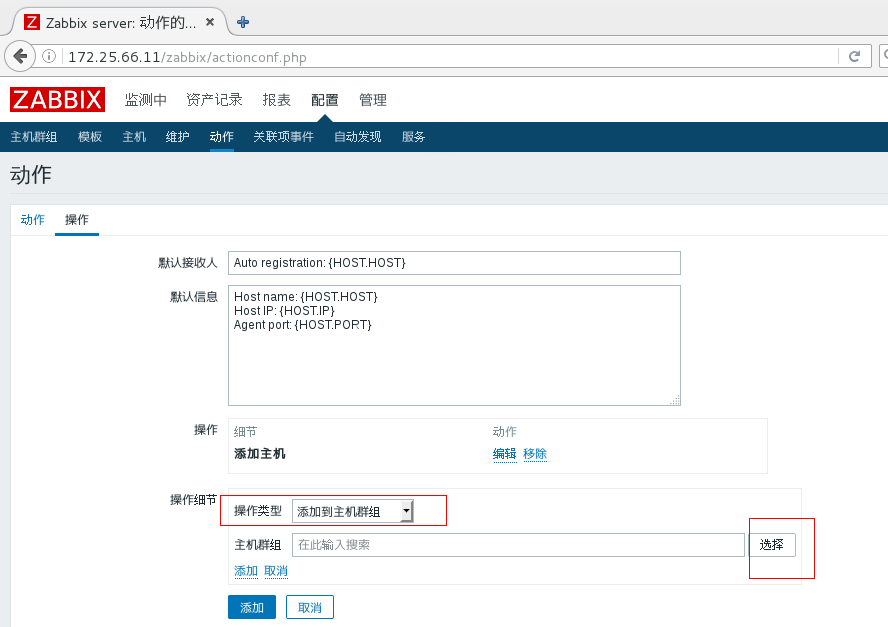Click the 取消 button at the bottom
Image resolution: width=888 pixels, height=627 pixels.
(309, 607)
